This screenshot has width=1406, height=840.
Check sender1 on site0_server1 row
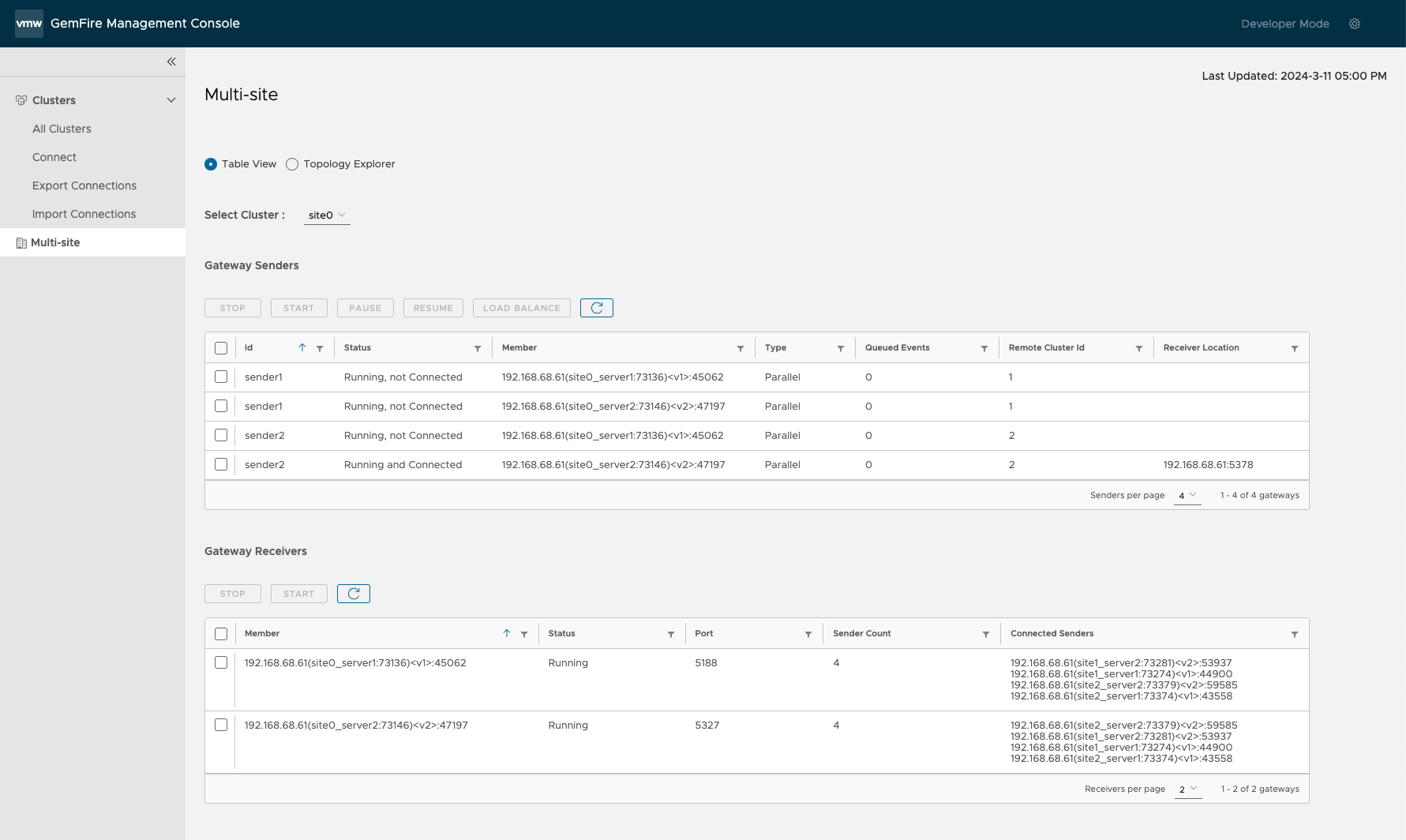(221, 377)
